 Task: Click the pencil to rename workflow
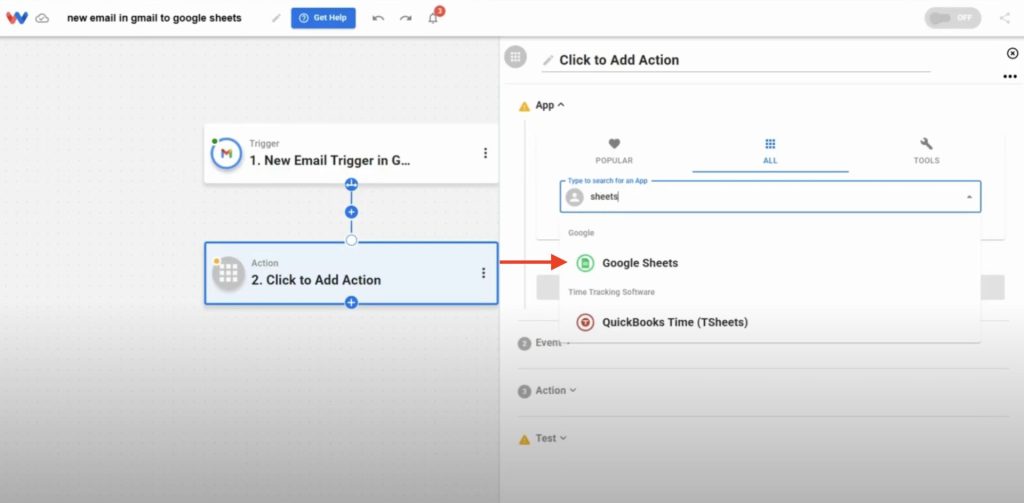point(276,18)
